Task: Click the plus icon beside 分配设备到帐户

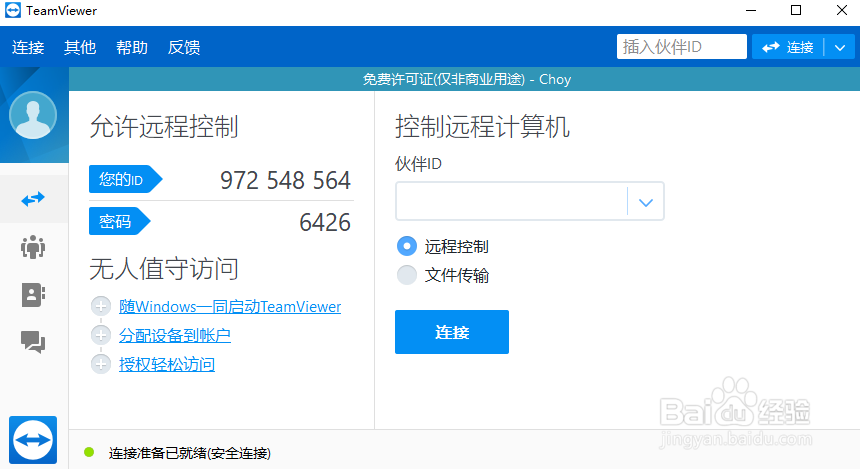Action: 101,335
